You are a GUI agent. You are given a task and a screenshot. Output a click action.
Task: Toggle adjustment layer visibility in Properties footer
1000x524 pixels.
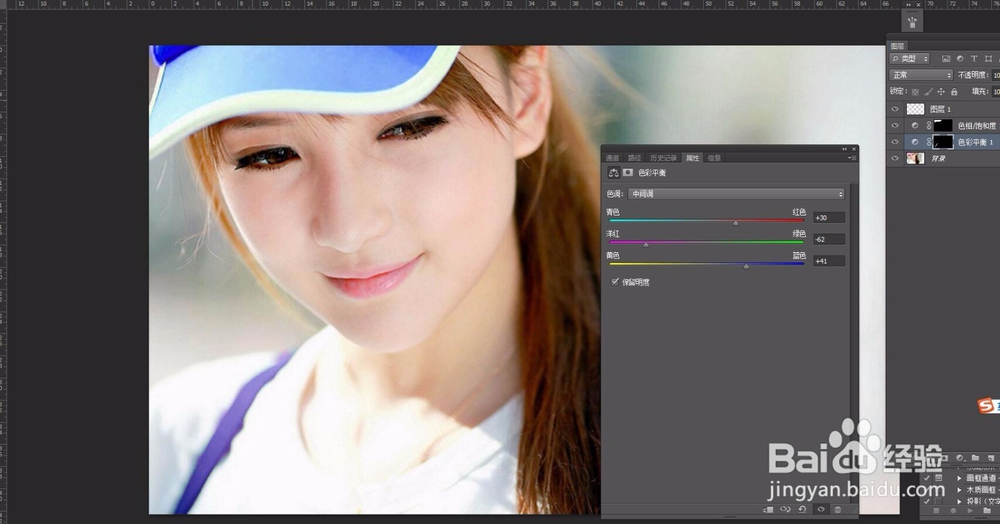pyautogui.click(x=821, y=509)
